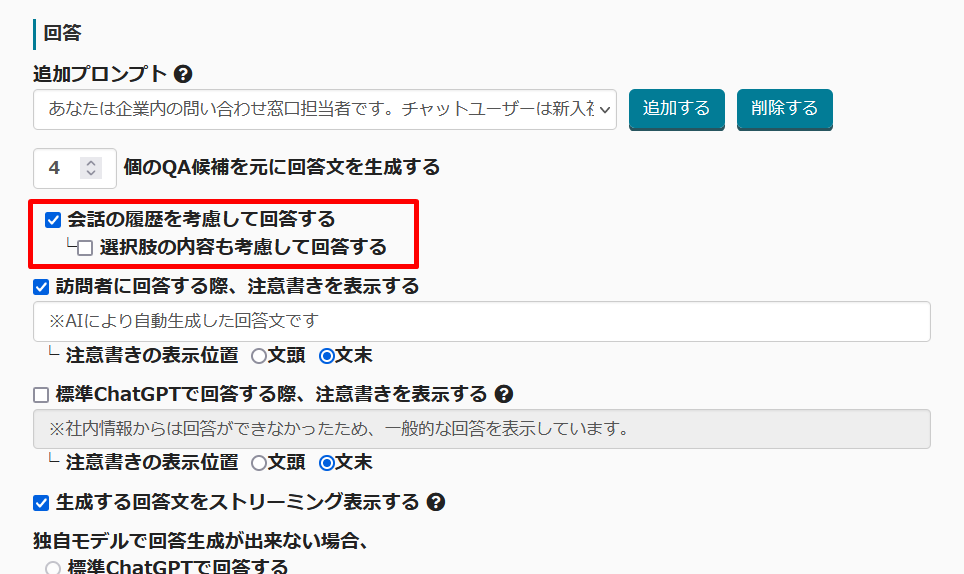Choose 文末 radio under 標準ChatGPT 注意書き field
964x574 pixels.
[x=326, y=463]
